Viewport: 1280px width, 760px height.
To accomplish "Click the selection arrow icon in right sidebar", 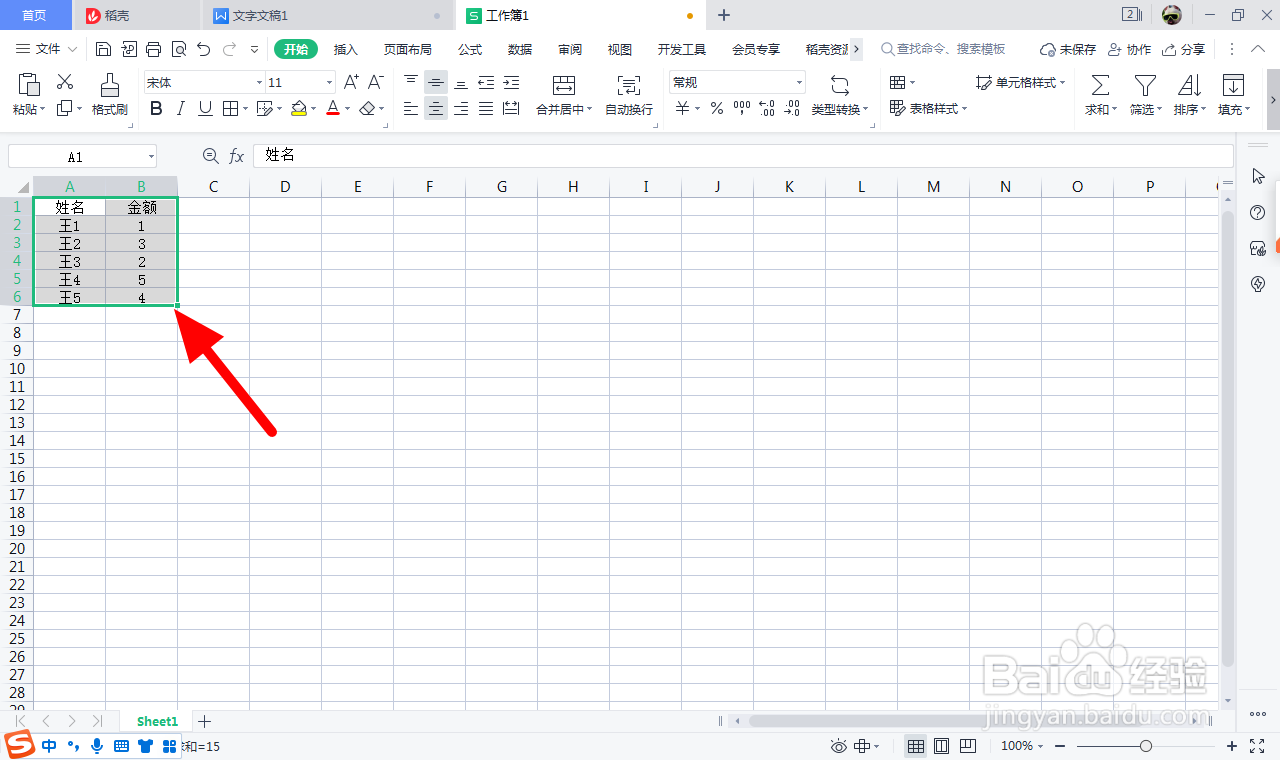I will (x=1259, y=176).
